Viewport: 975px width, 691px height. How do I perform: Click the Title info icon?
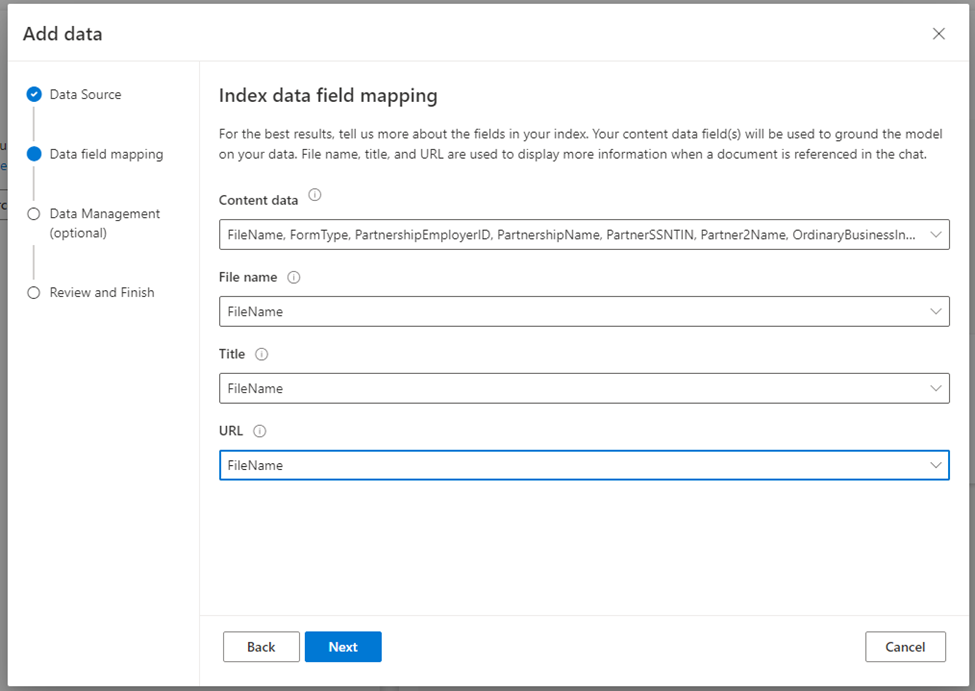(x=262, y=354)
